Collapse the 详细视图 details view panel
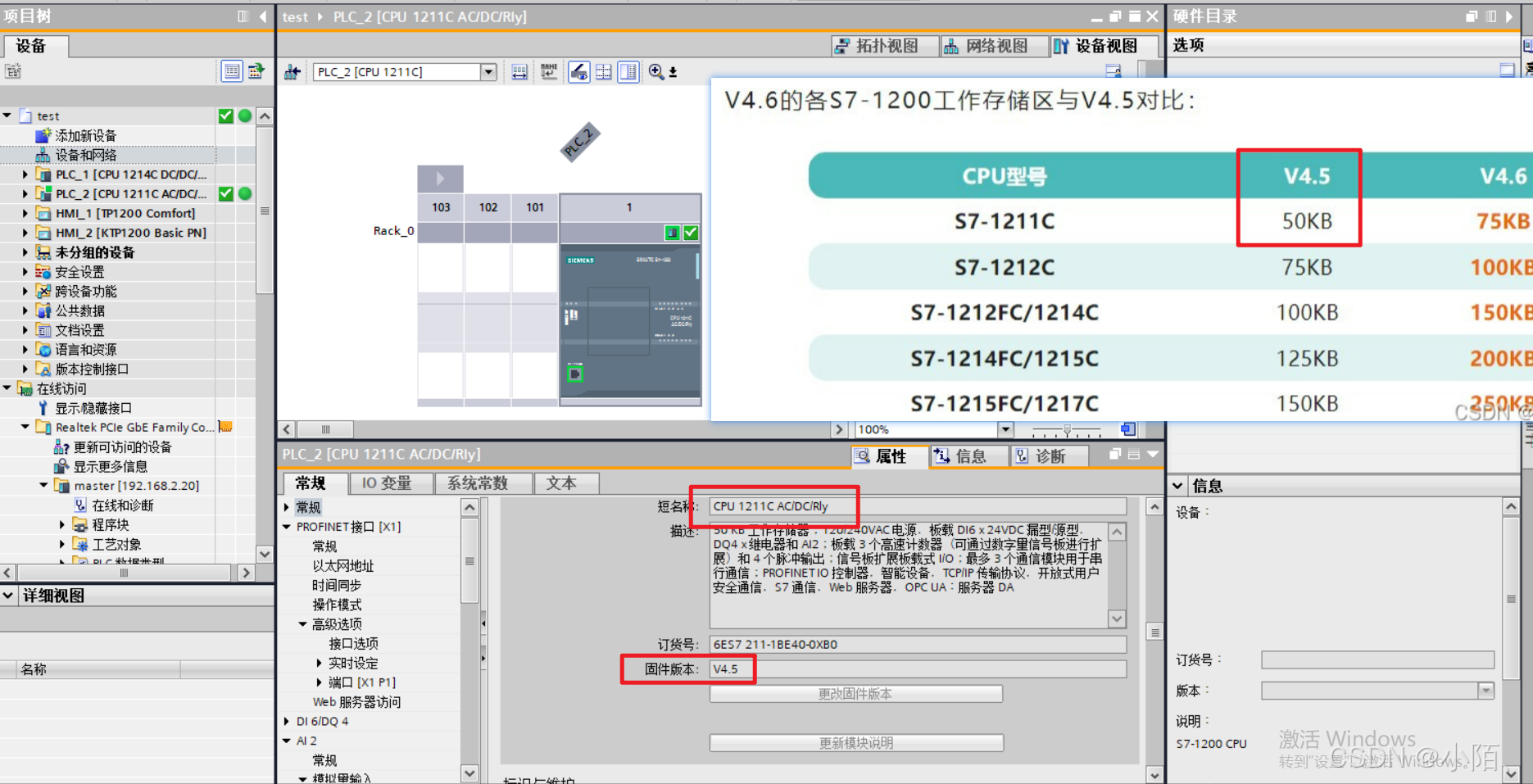The height and width of the screenshot is (784, 1533). (x=8, y=596)
